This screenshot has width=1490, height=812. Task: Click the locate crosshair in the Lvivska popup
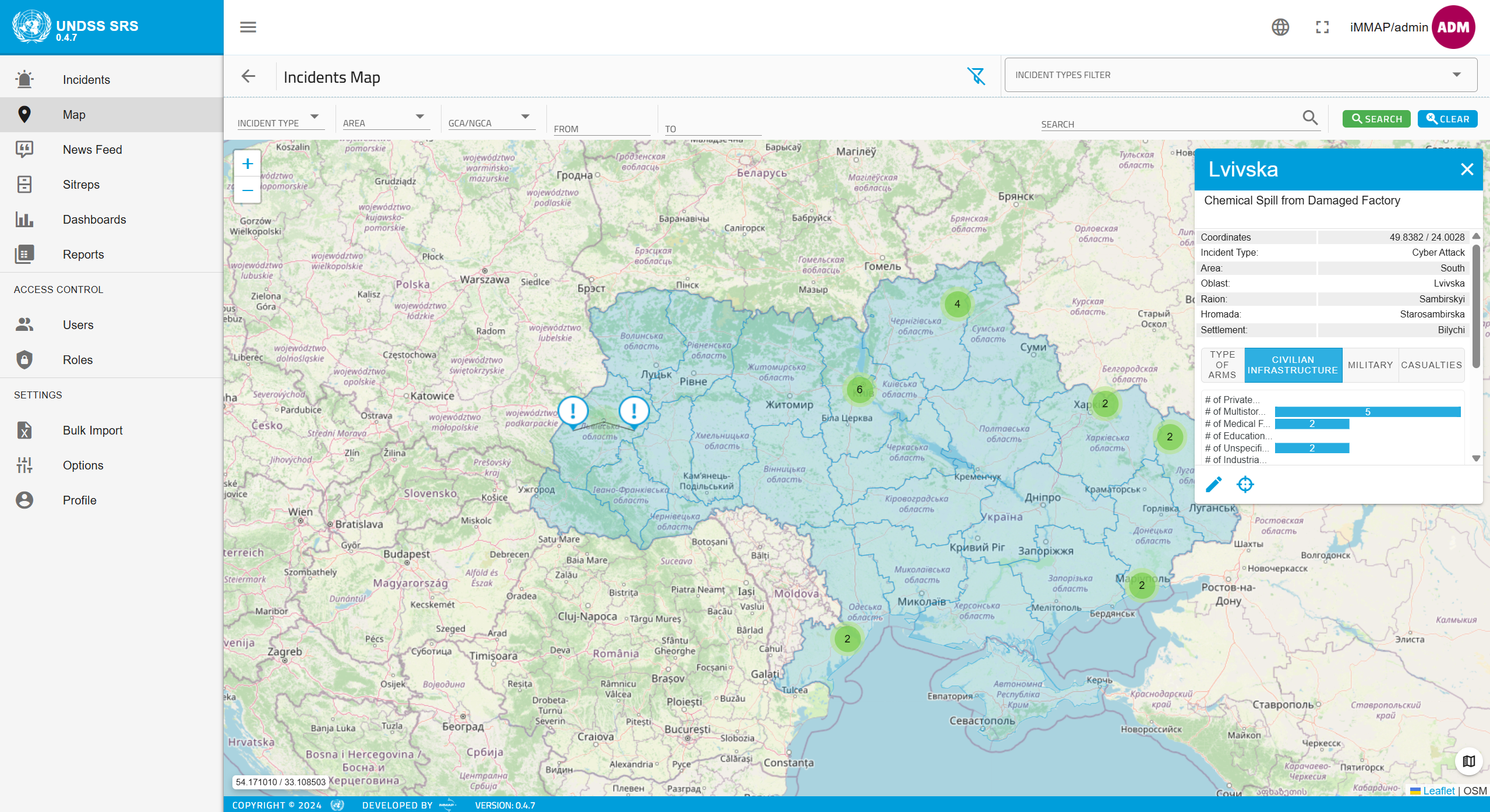click(x=1245, y=484)
